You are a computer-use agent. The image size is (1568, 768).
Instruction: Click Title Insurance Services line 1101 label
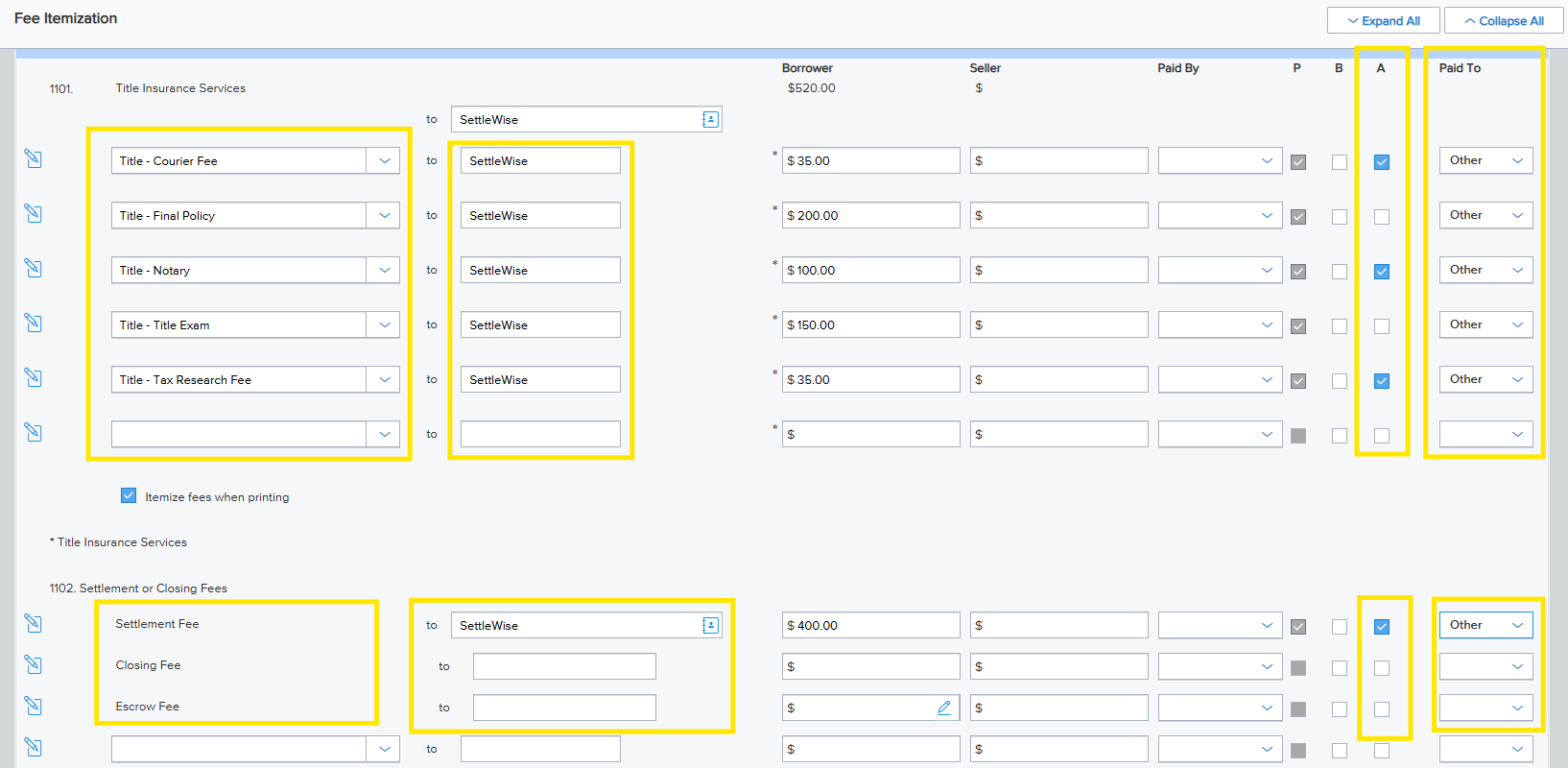coord(180,88)
